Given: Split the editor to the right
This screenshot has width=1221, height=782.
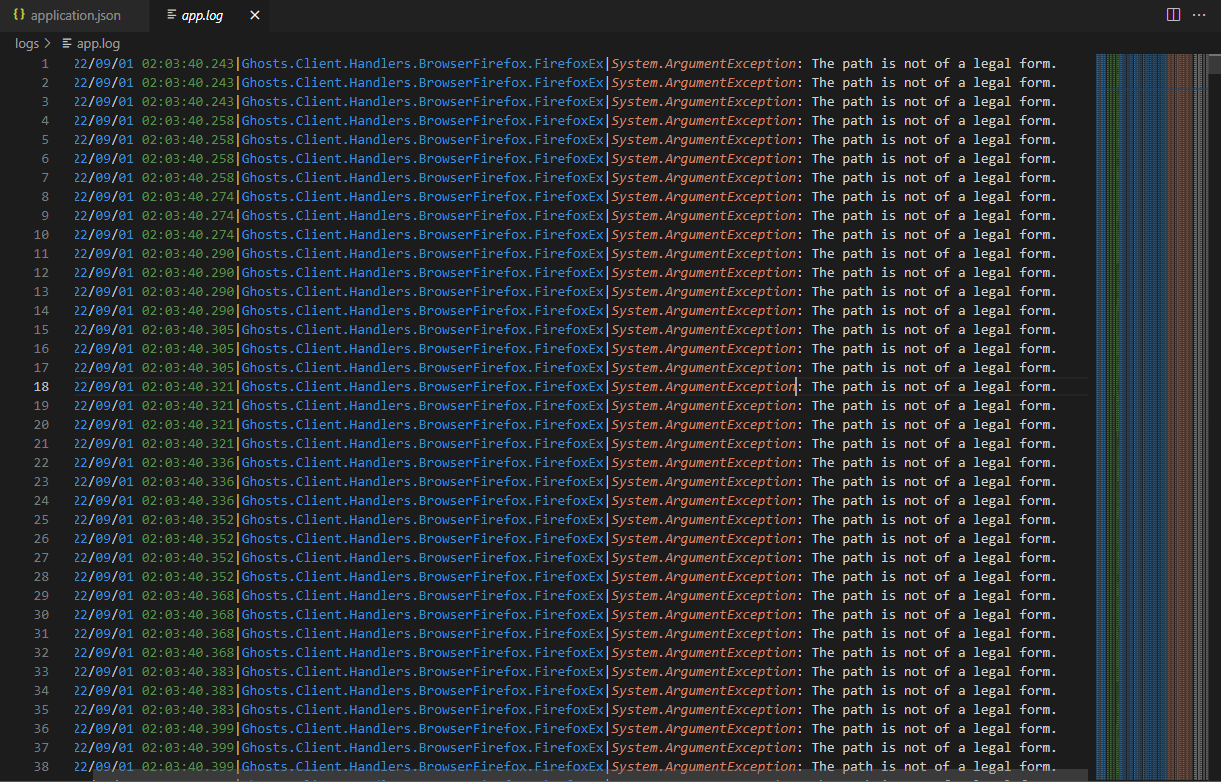Looking at the screenshot, I should (1173, 15).
